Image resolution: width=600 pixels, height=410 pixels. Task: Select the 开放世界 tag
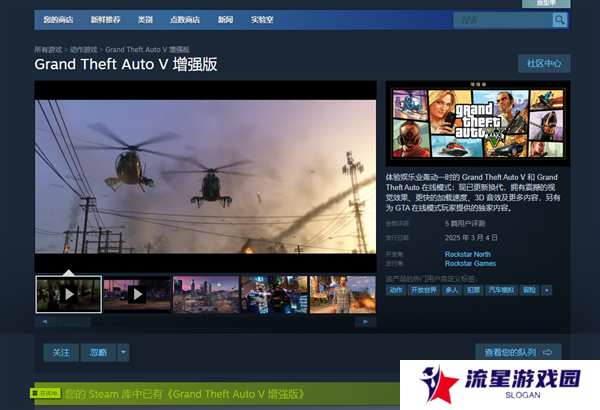coord(424,290)
